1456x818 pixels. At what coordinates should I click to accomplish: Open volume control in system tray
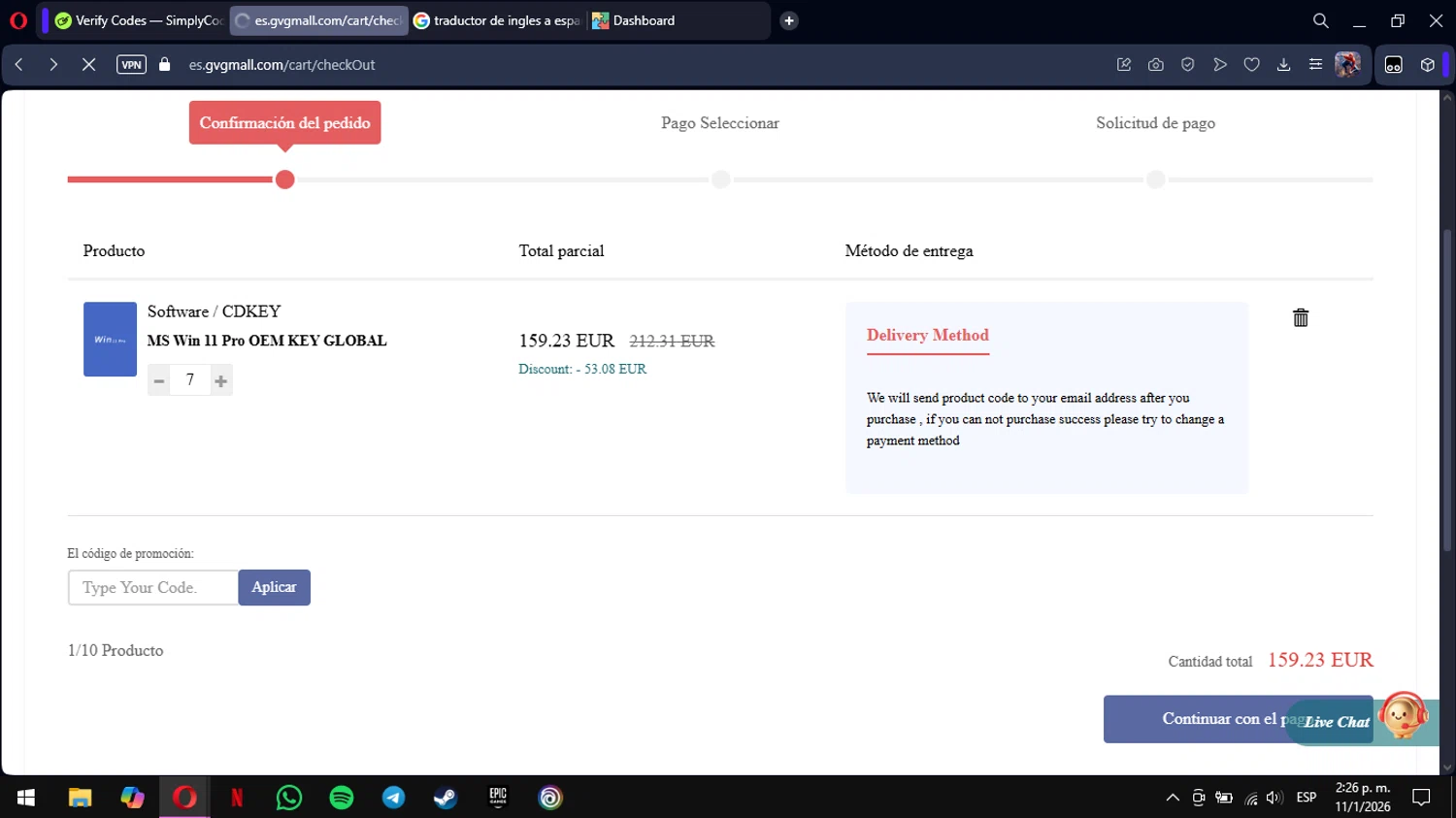(1274, 798)
